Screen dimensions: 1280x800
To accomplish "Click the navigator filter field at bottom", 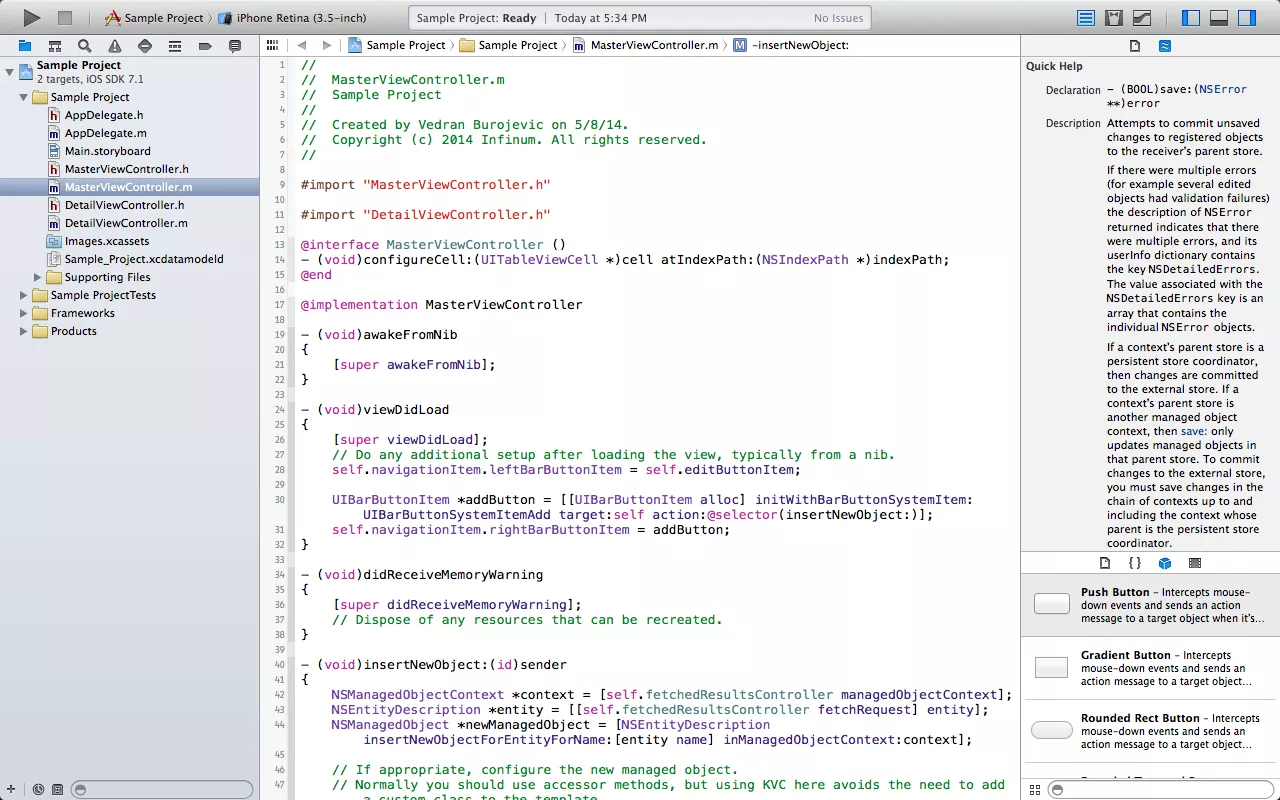I will point(162,789).
